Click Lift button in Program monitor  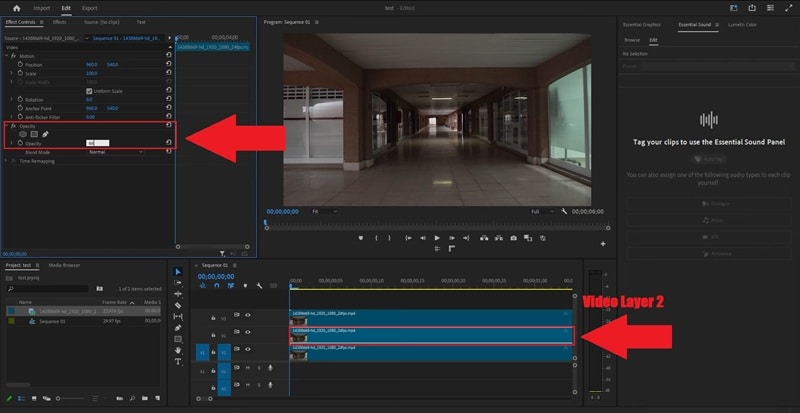point(484,238)
